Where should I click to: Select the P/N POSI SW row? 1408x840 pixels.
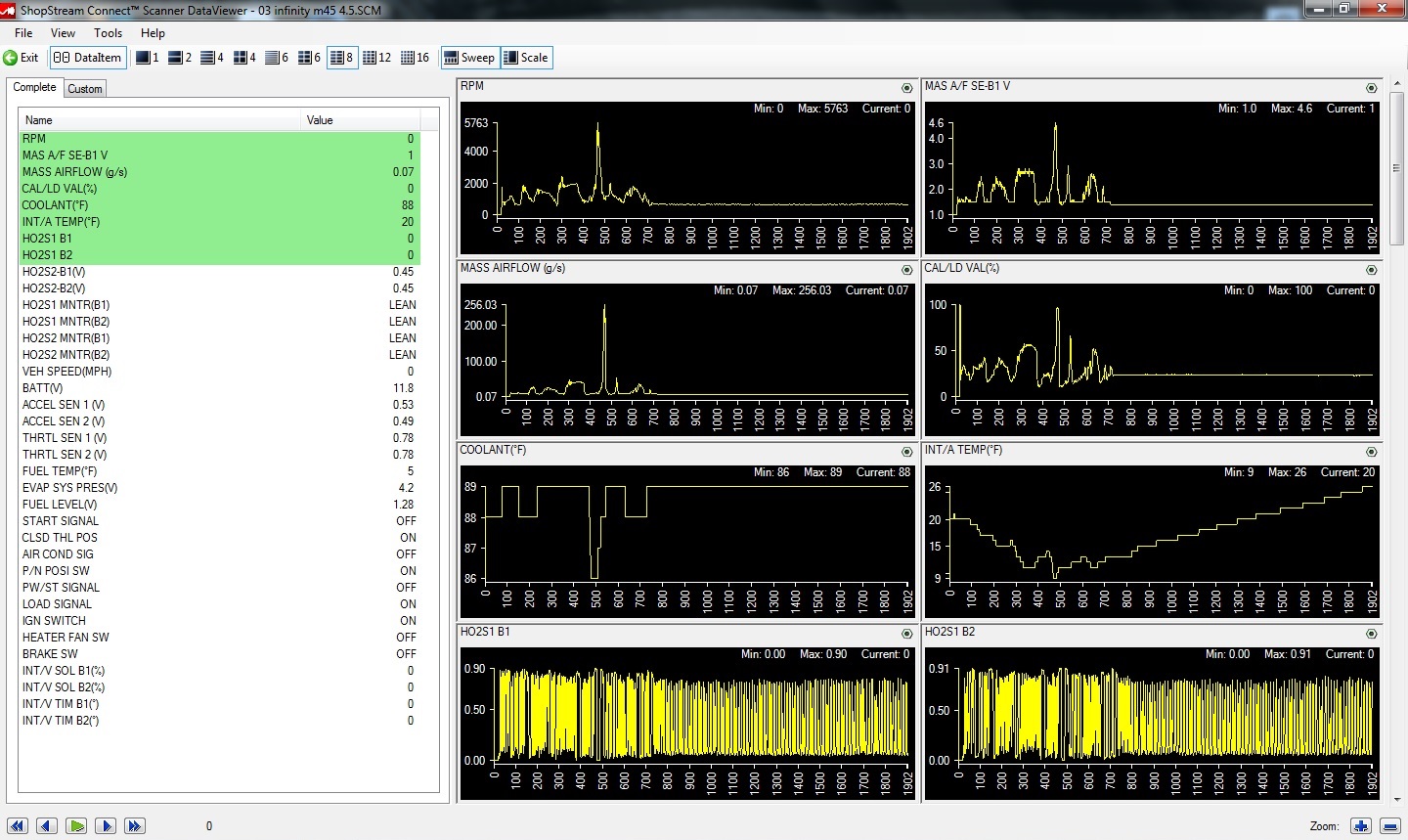pyautogui.click(x=219, y=571)
